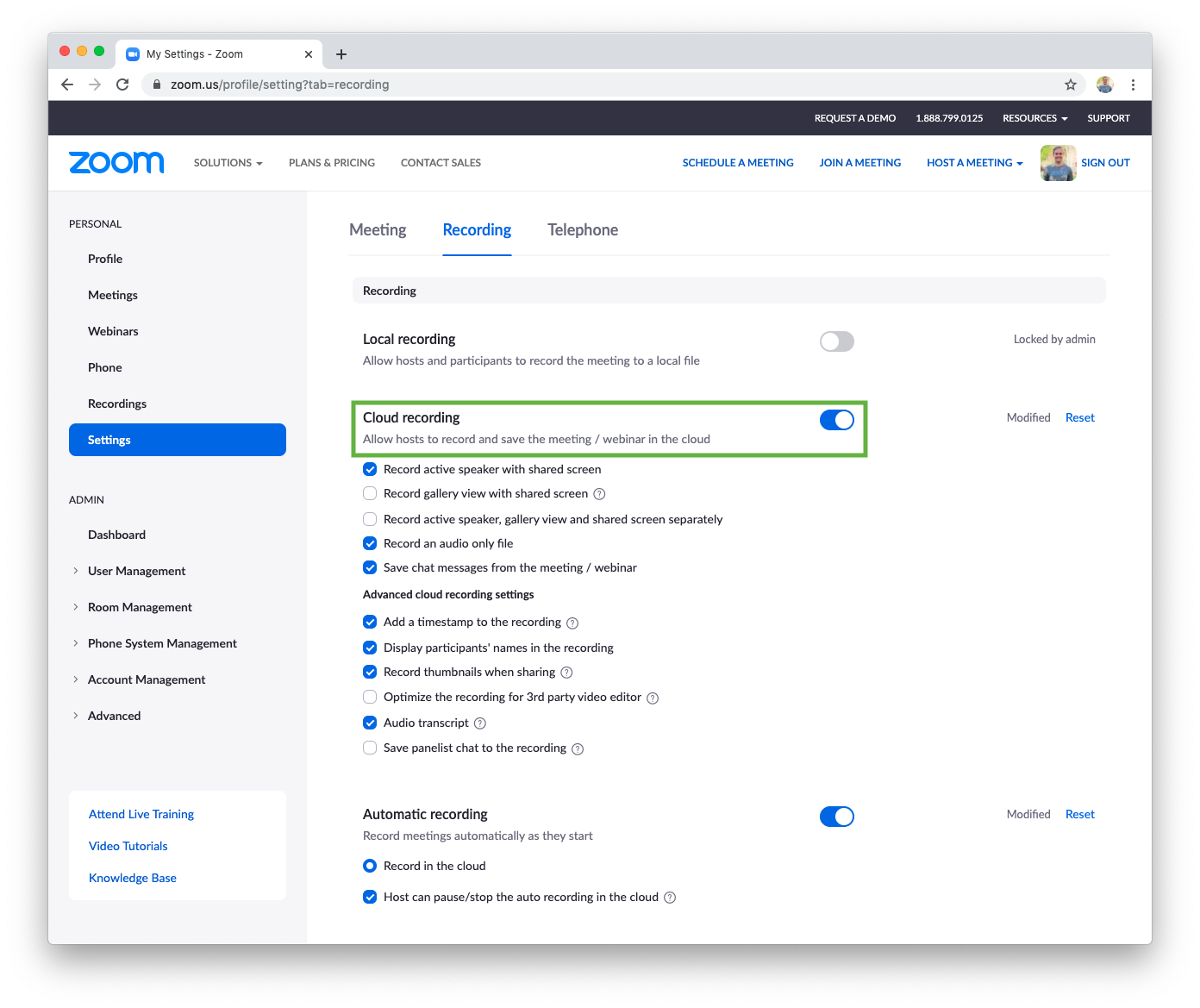Show help for Add a timestamp option
The height and width of the screenshot is (1008, 1200).
572,623
